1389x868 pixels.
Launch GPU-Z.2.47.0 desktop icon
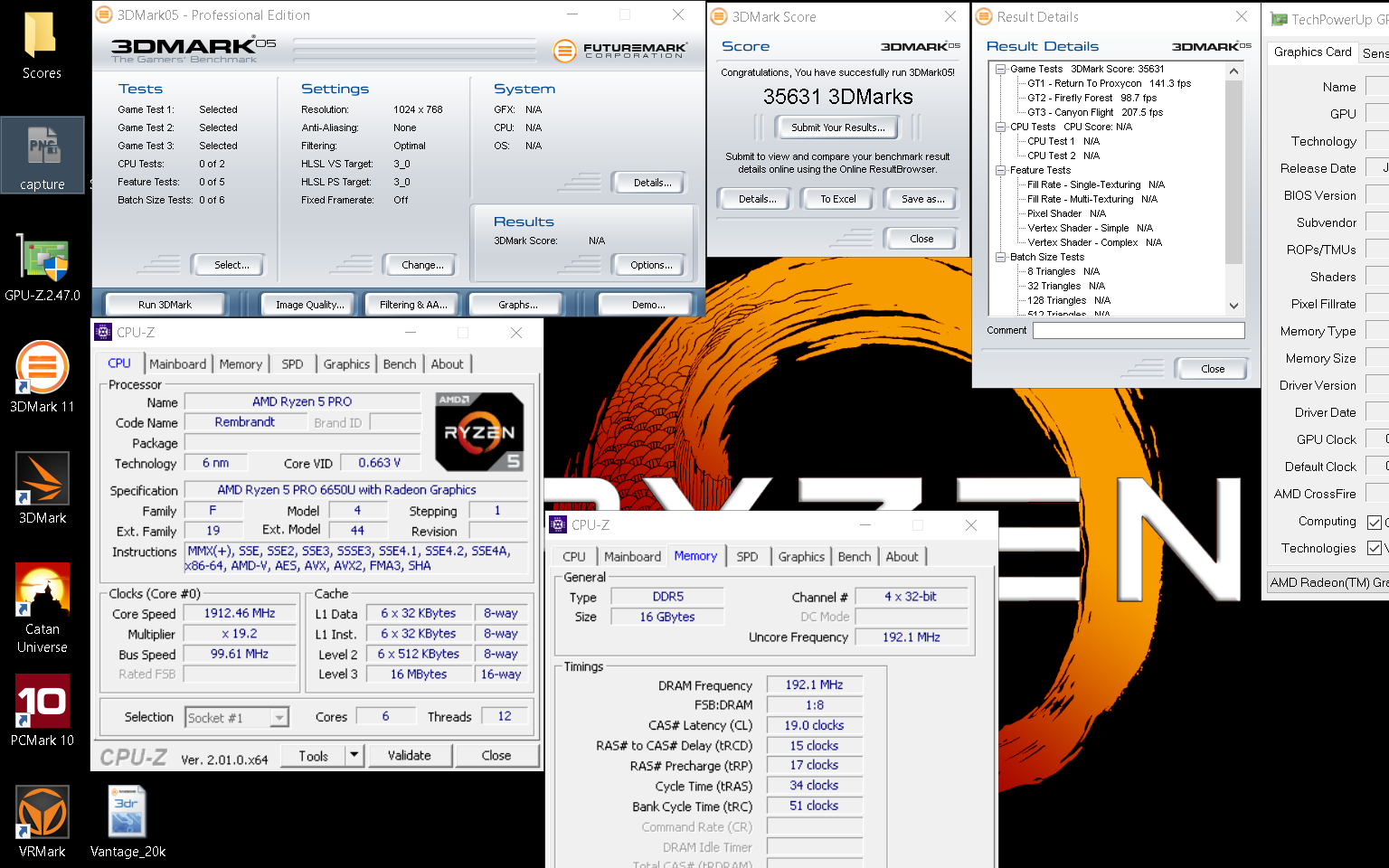click(x=43, y=268)
